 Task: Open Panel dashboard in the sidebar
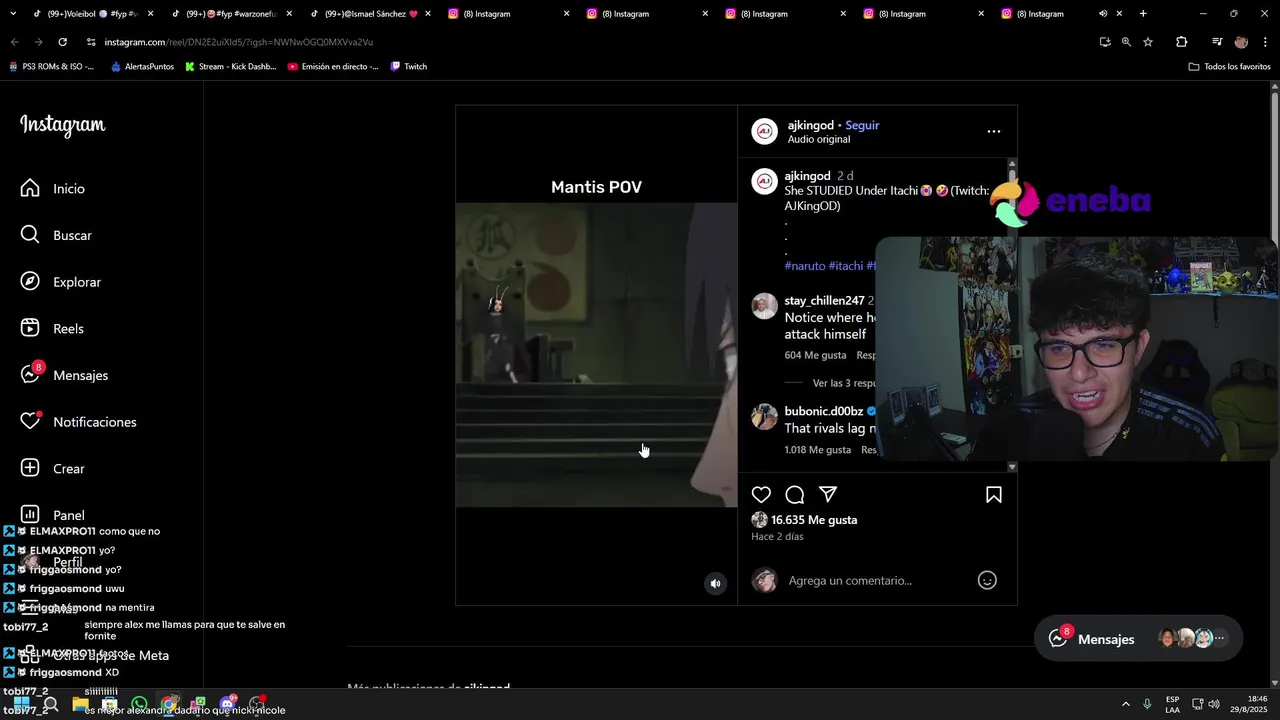tap(53, 515)
